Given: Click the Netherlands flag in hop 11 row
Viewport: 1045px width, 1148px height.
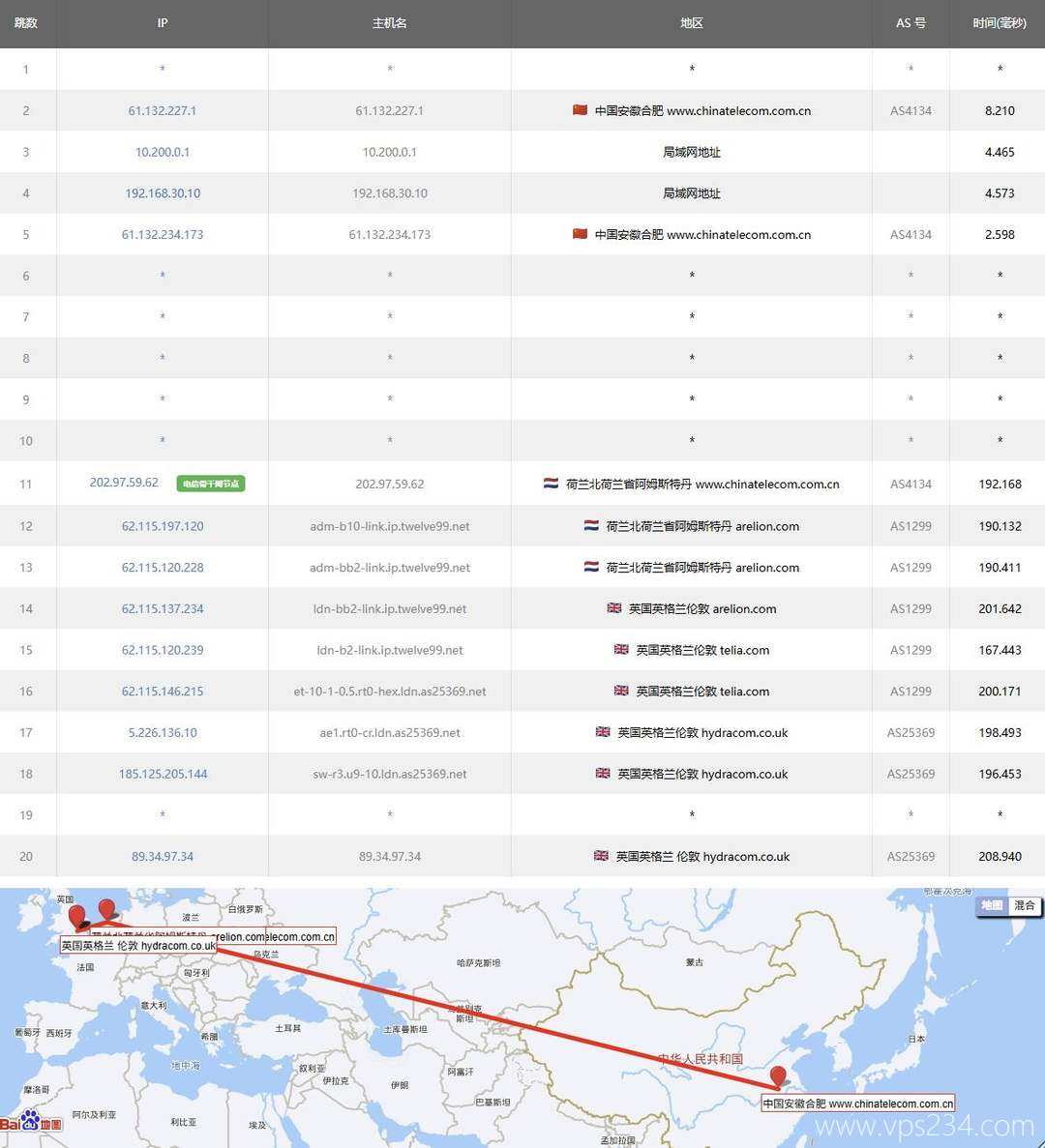Looking at the screenshot, I should click(x=551, y=484).
